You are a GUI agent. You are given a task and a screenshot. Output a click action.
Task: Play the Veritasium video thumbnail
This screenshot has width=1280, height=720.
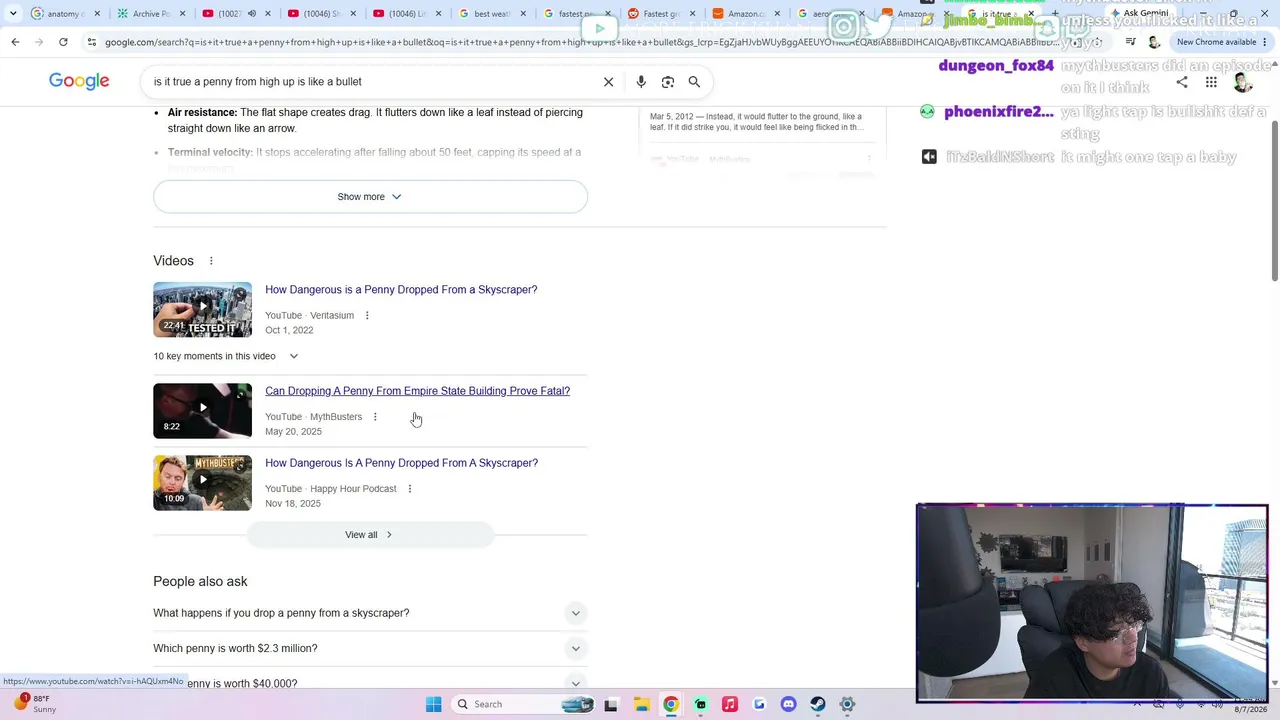click(202, 310)
